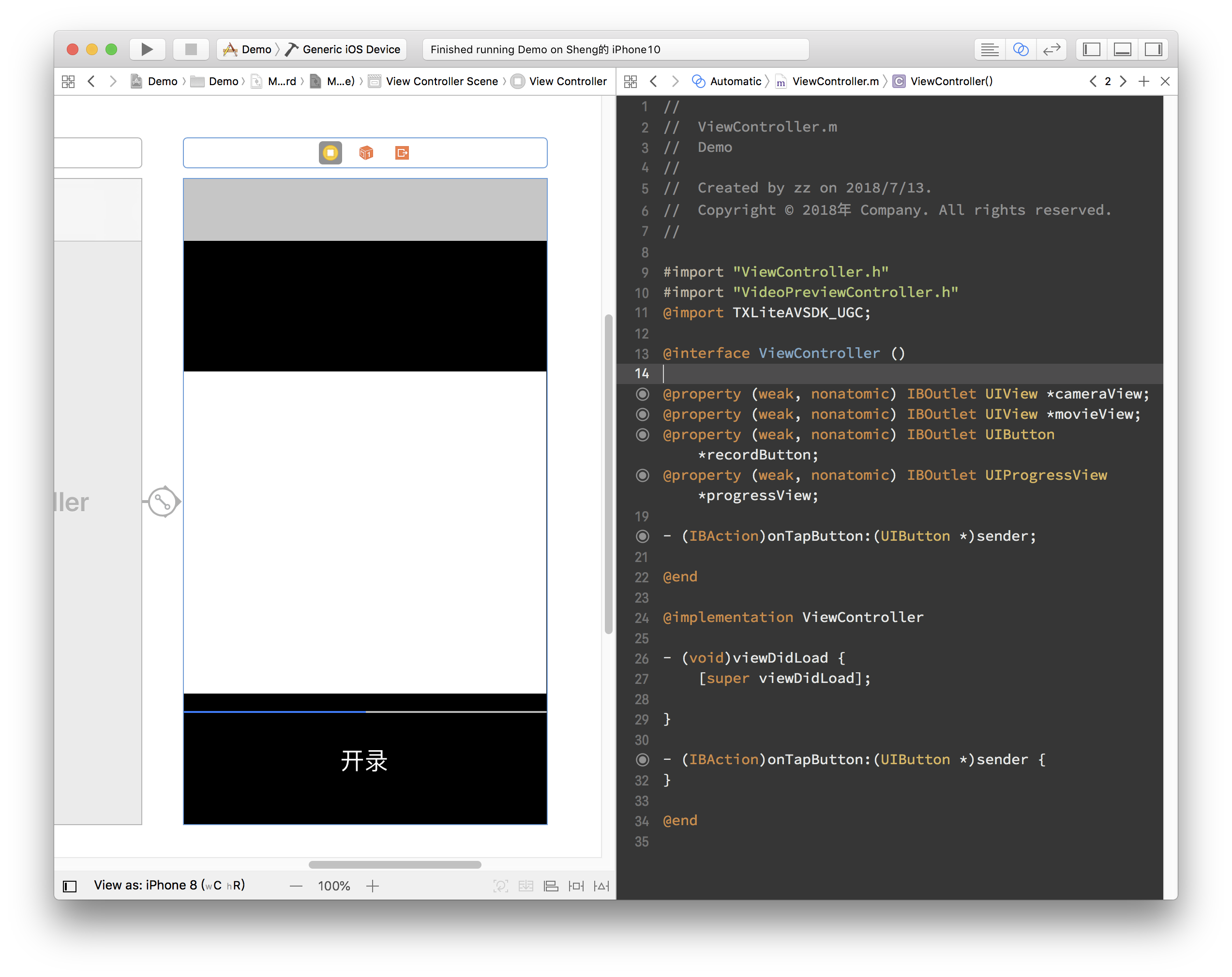This screenshot has width=1232, height=977.
Task: Select the Assistant editor button
Action: pyautogui.click(x=1021, y=50)
